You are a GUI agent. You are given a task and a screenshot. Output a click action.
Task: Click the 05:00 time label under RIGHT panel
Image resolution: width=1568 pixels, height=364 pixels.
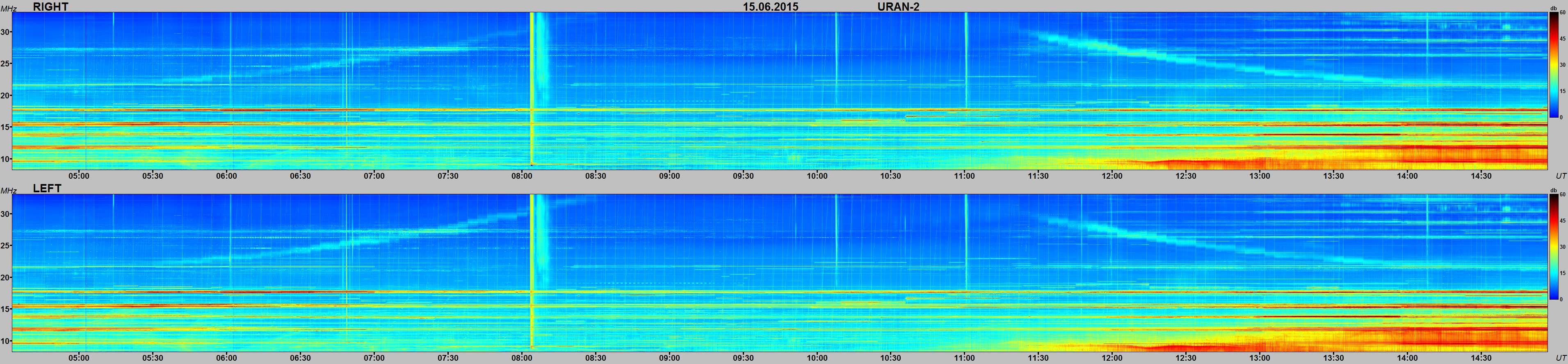[78, 176]
